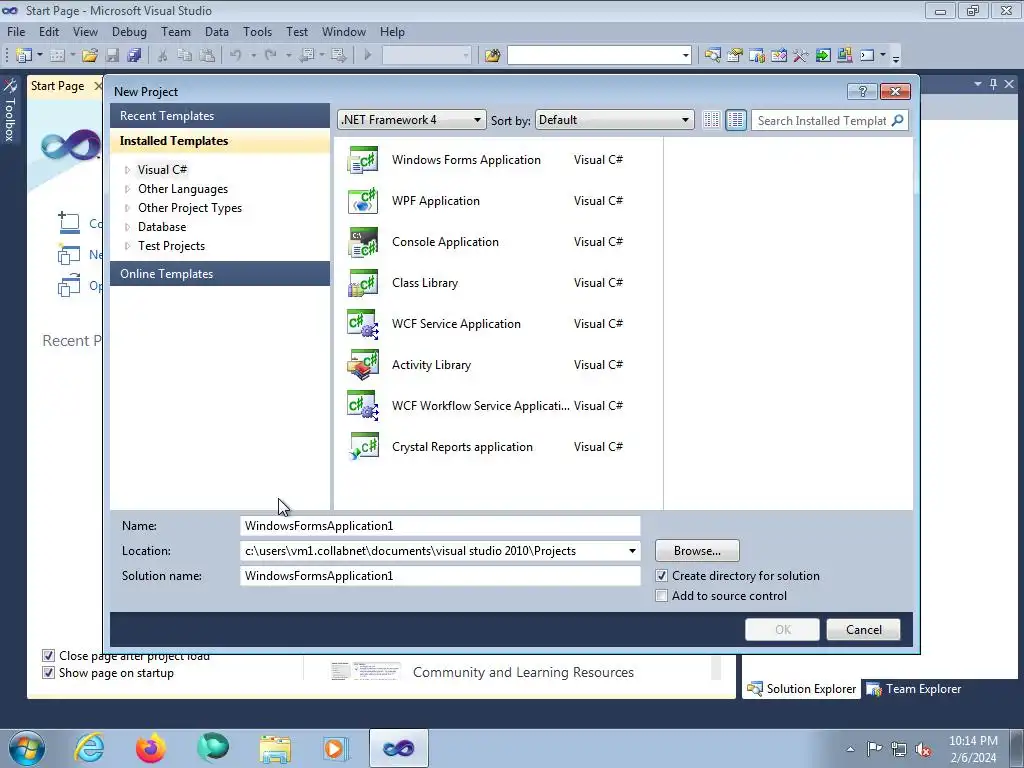Click the Cut scissors toolbar icon
Viewport: 1024px width, 768px height.
click(x=163, y=56)
